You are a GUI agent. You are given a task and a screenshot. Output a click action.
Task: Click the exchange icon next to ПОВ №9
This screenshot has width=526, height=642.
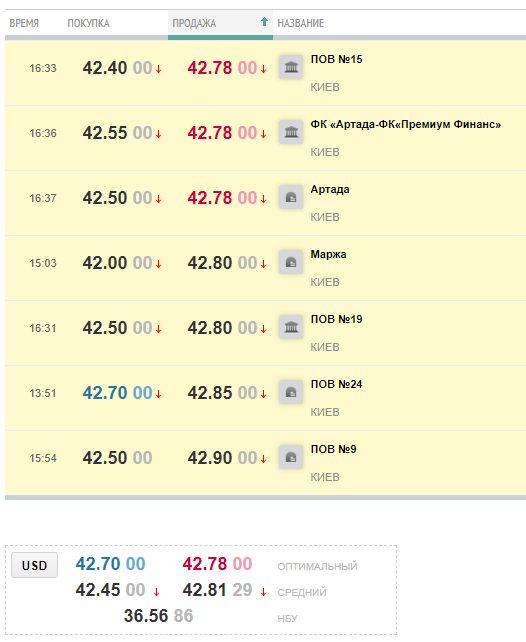pyautogui.click(x=291, y=457)
